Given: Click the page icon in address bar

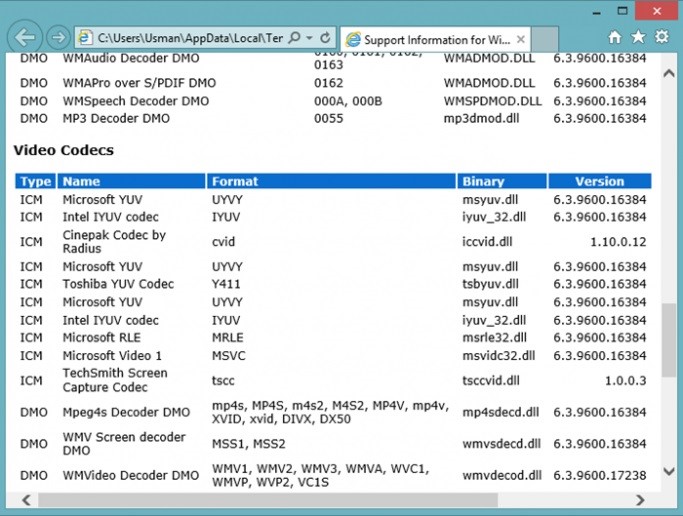Looking at the screenshot, I should pyautogui.click(x=85, y=38).
